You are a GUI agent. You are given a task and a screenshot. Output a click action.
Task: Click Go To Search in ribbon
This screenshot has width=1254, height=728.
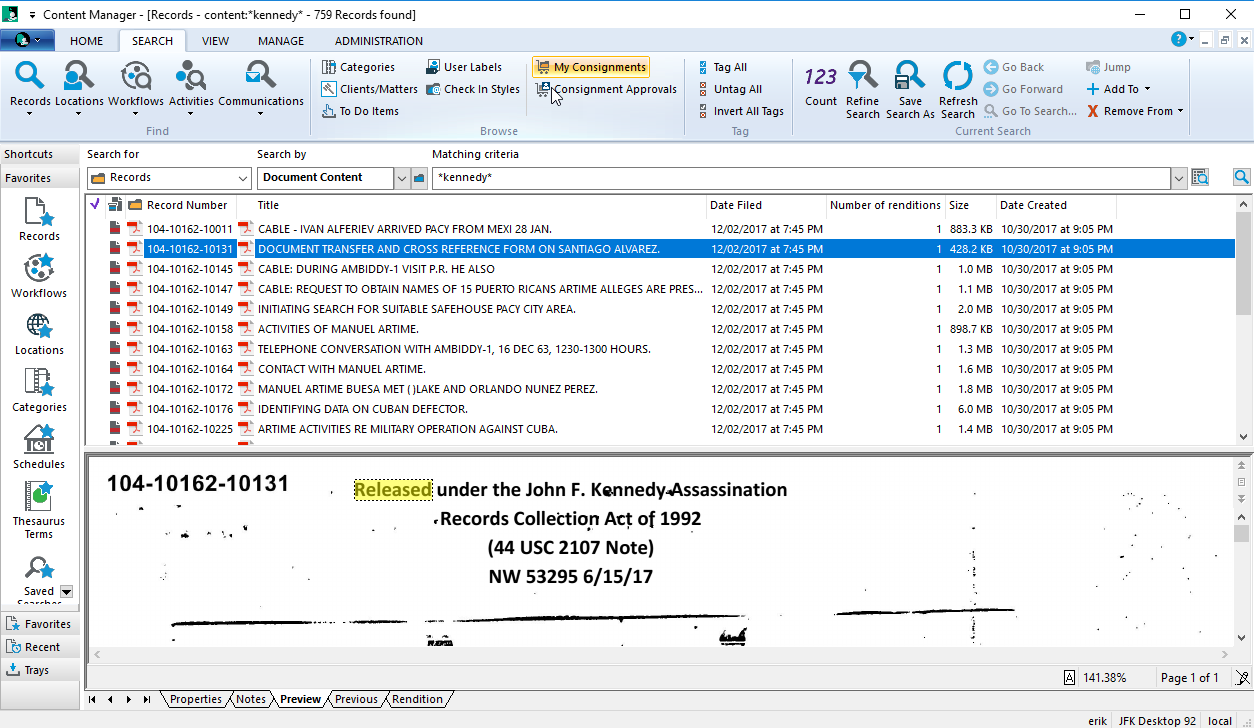point(1030,111)
